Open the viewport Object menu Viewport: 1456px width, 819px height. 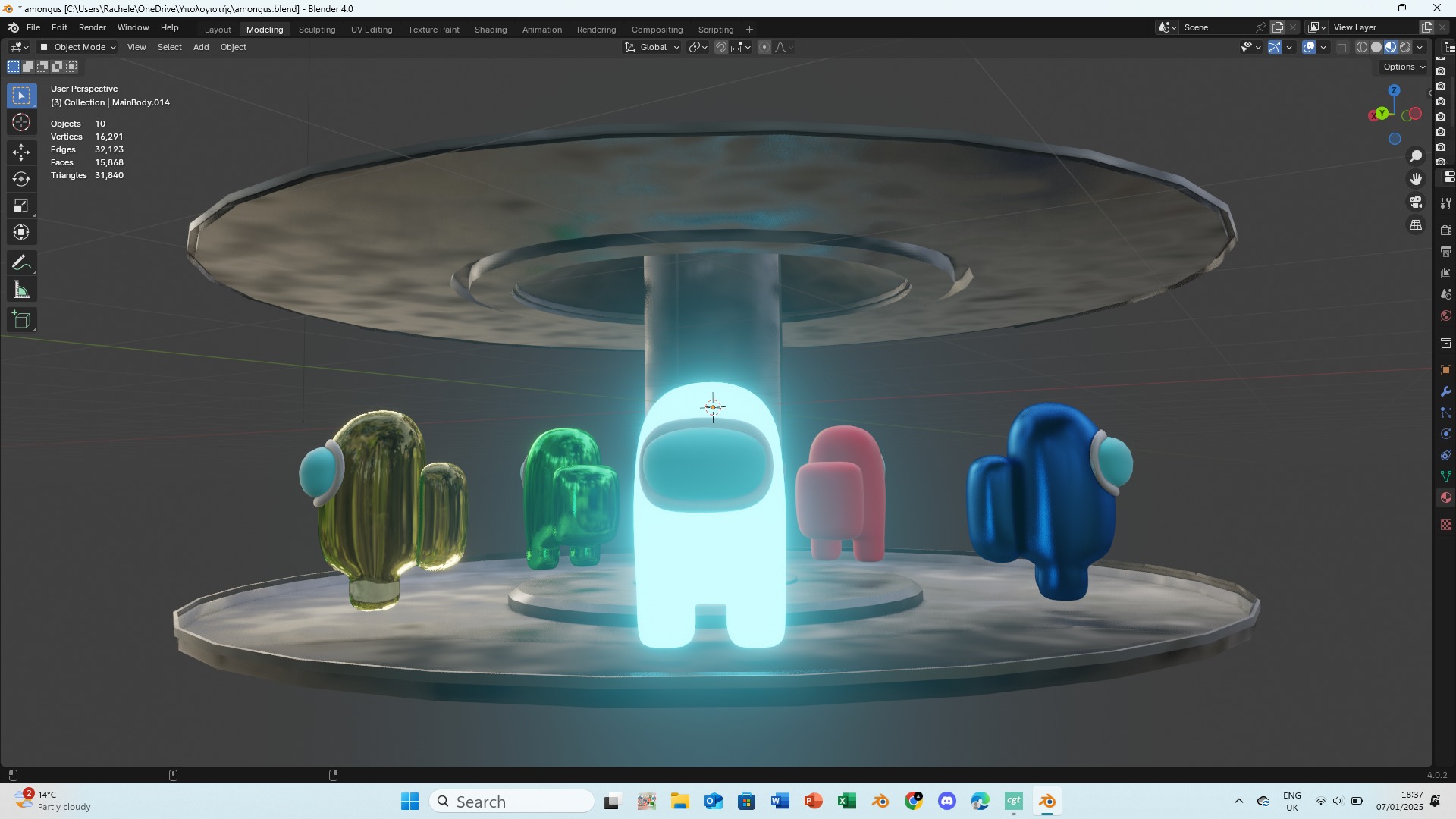click(234, 47)
